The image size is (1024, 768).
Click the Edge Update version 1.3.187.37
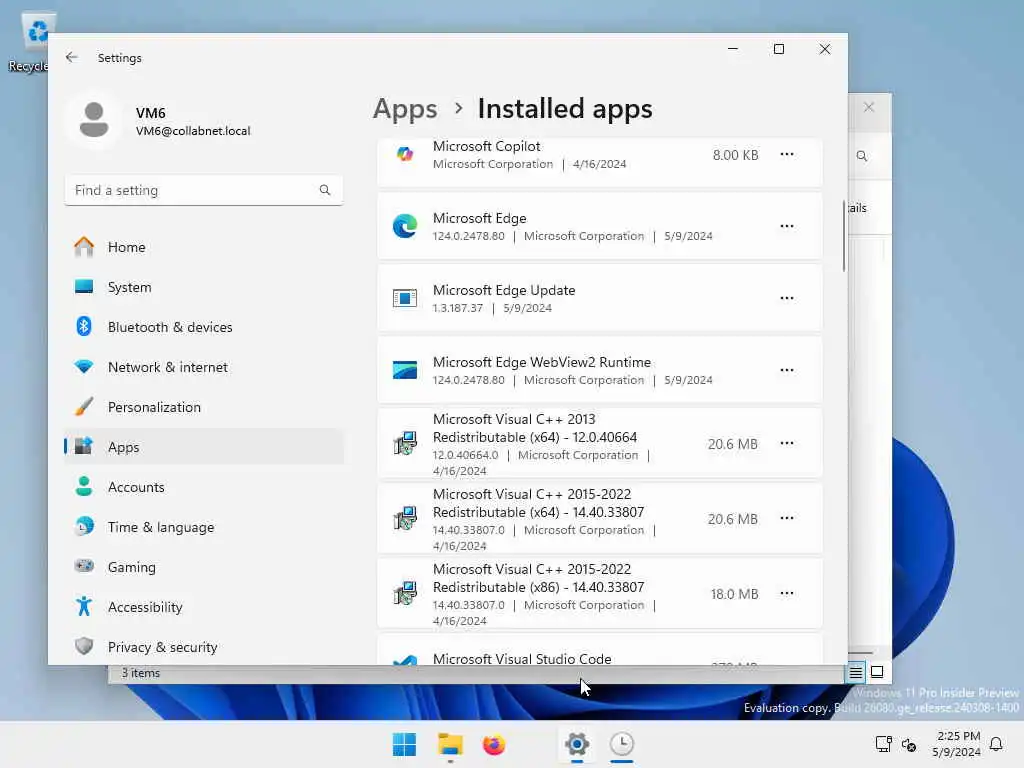tap(458, 308)
